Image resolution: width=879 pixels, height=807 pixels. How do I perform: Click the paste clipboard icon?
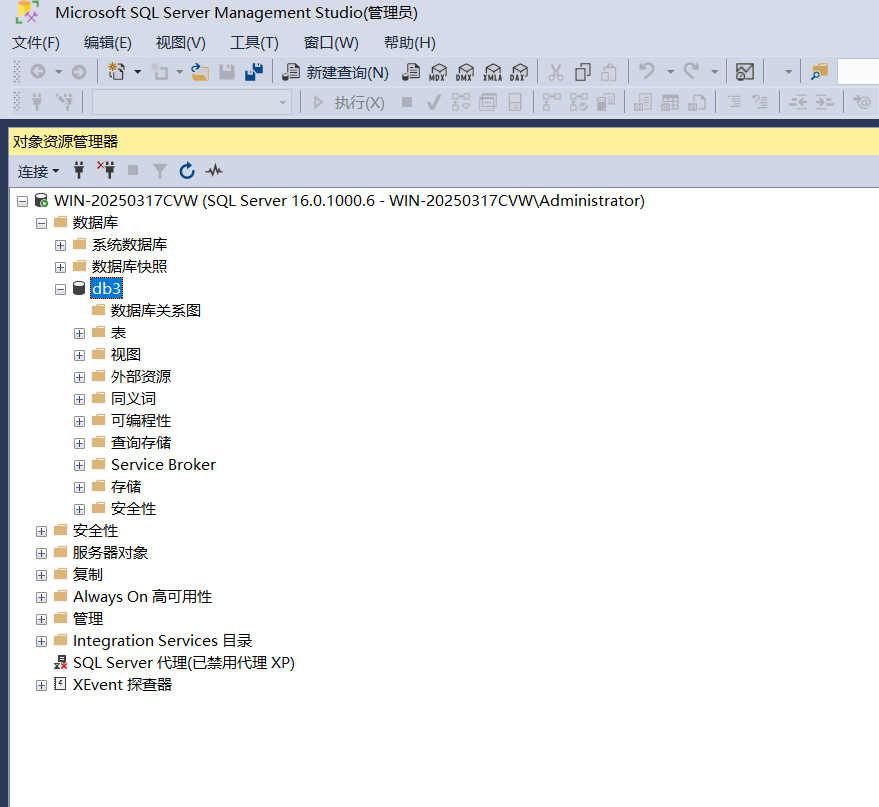609,72
